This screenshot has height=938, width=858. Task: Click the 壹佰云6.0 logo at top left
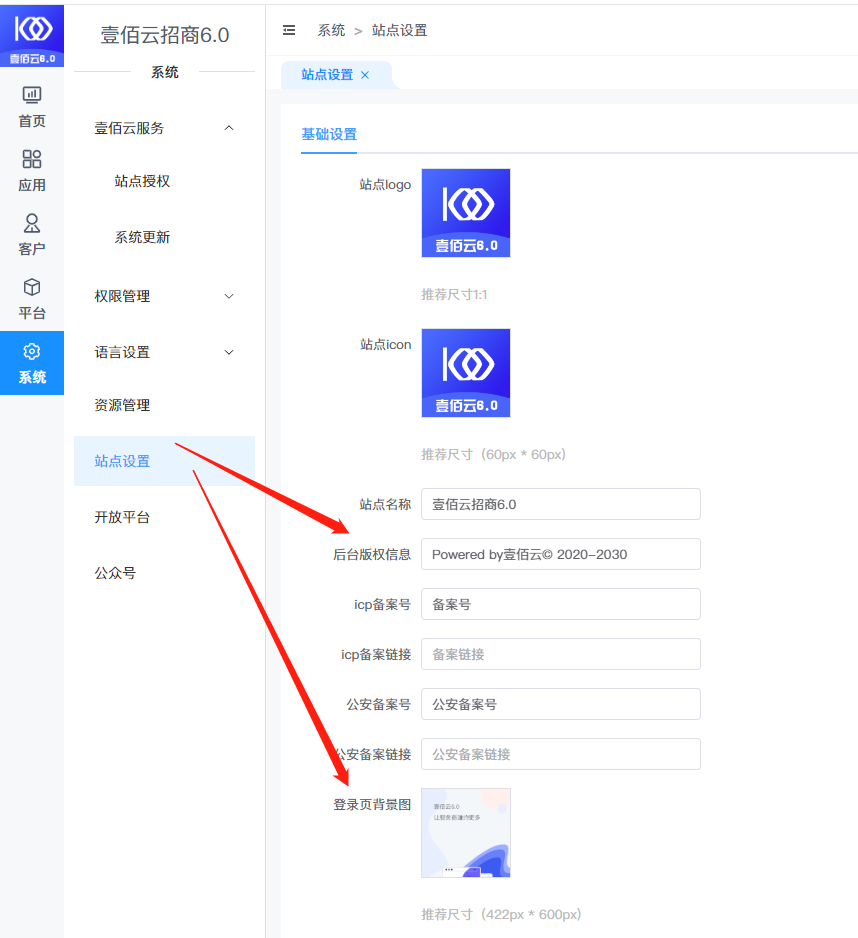(x=32, y=34)
